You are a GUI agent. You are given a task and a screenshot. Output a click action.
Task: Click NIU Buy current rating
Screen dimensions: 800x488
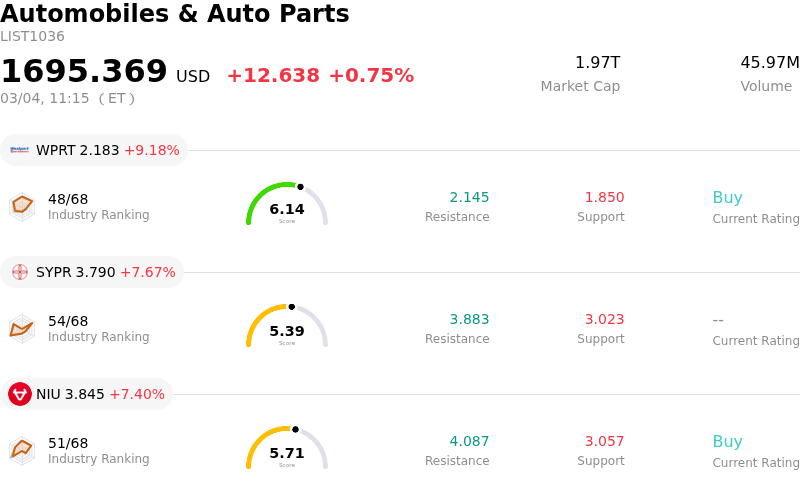[727, 442]
